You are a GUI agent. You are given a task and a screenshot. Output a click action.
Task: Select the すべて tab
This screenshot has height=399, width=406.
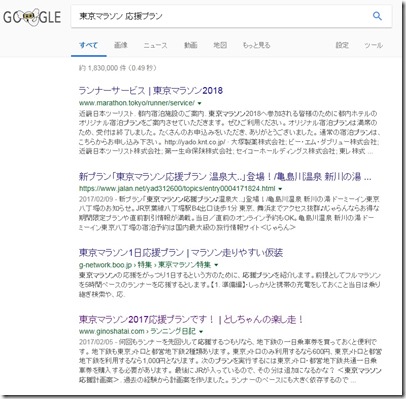tap(89, 45)
